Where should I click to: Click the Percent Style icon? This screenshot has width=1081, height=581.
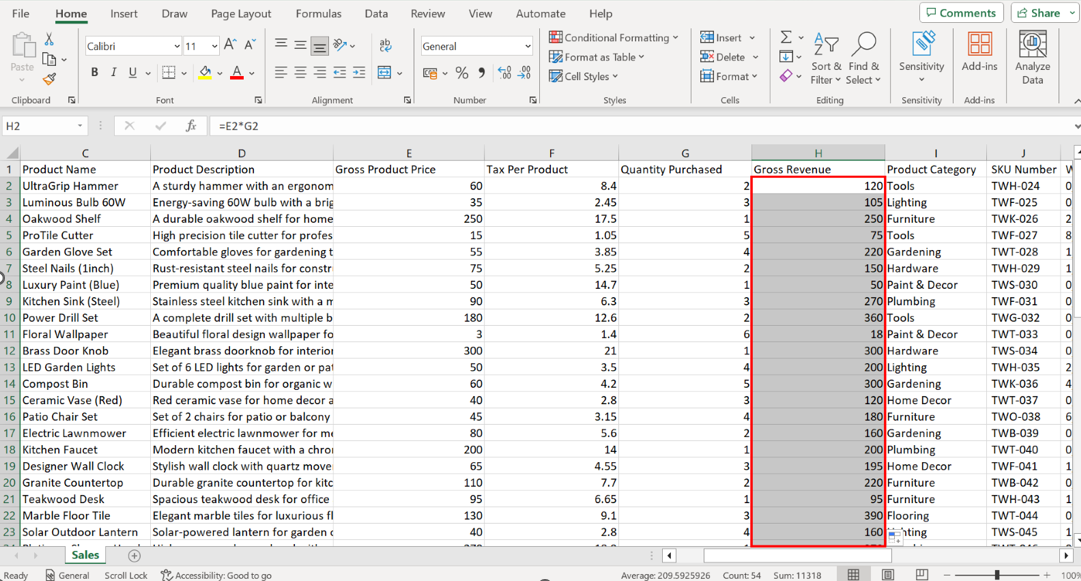461,73
